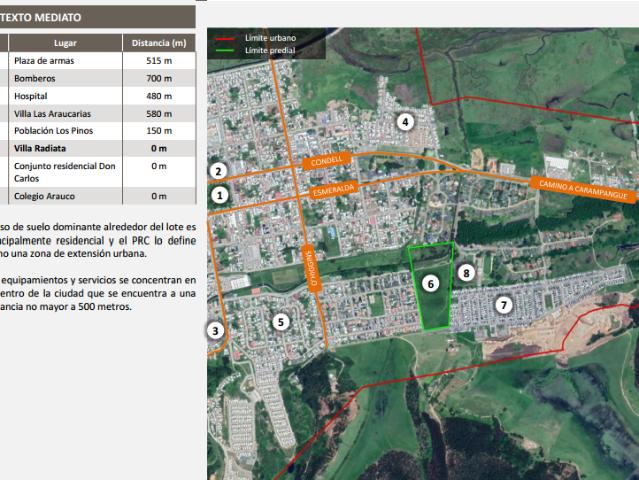
Task: Select the Plaza de armas cell
Action: click(65, 61)
